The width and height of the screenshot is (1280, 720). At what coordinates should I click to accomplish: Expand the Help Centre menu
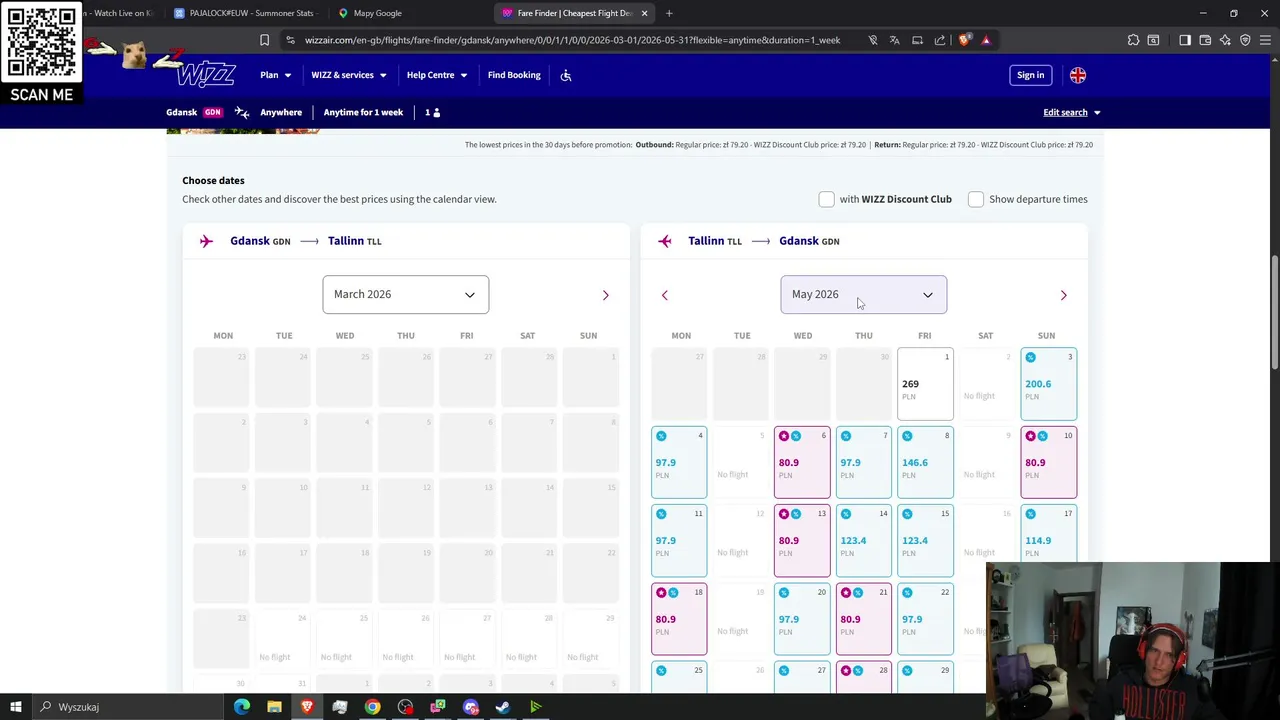(437, 75)
